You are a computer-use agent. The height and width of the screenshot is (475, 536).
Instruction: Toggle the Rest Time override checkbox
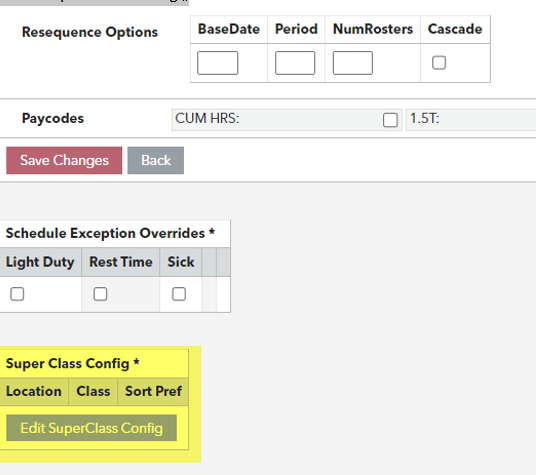(x=100, y=294)
